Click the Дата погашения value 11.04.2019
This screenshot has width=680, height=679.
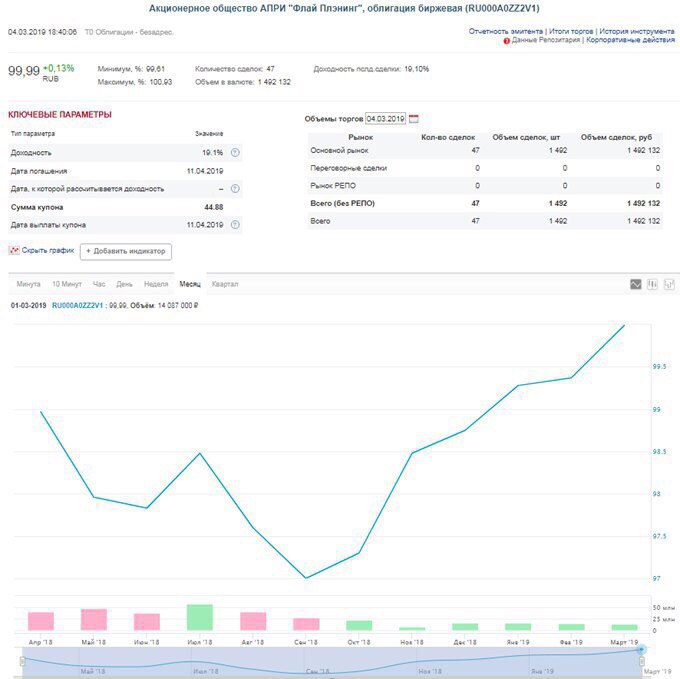pos(205,171)
